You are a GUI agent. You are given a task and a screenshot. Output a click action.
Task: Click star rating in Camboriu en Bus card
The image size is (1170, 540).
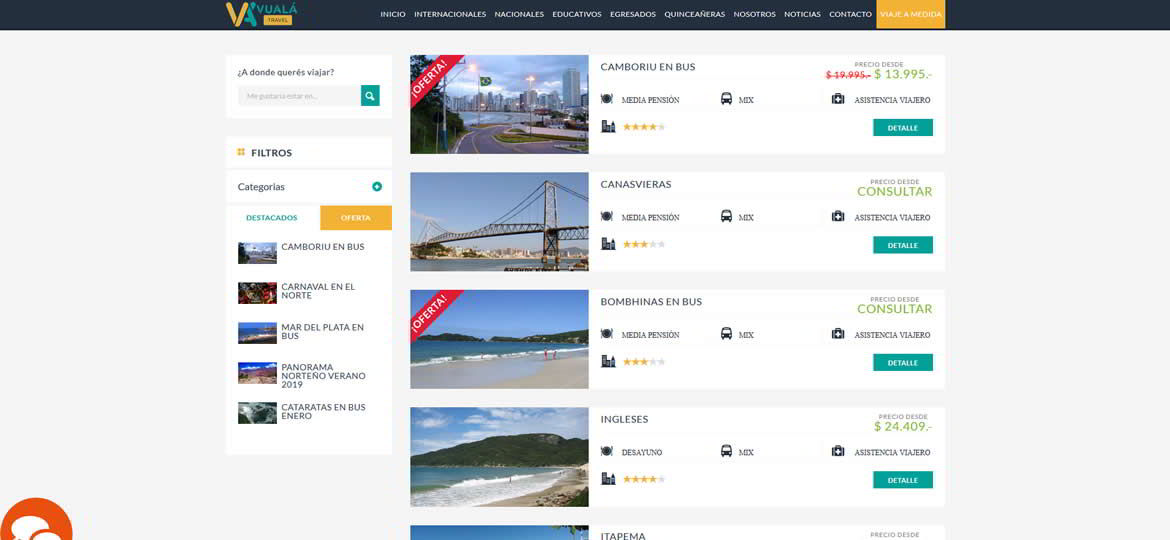point(644,127)
